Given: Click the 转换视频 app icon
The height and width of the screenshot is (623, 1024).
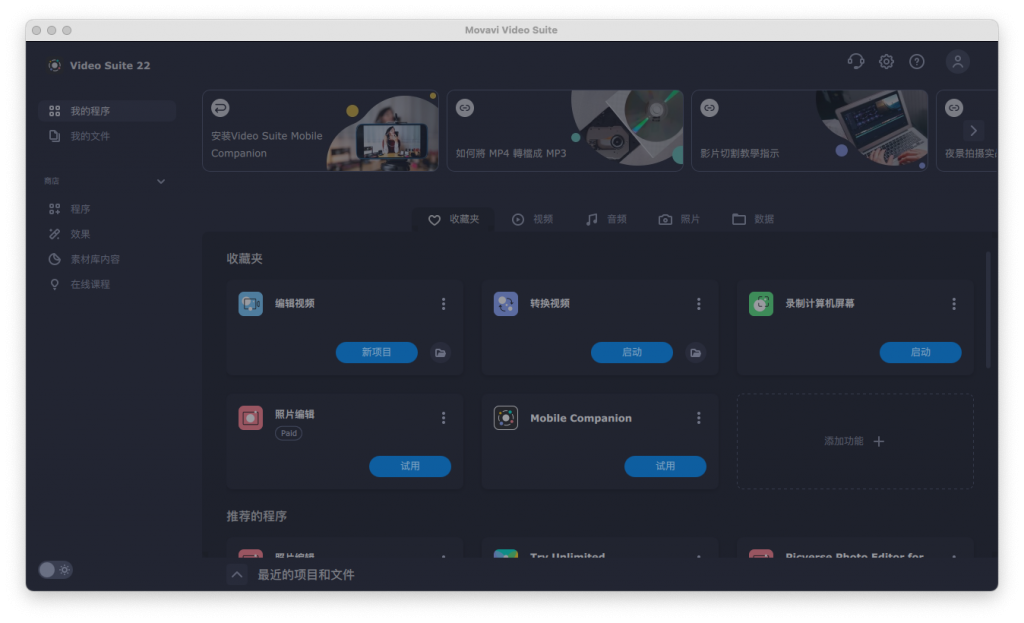Looking at the screenshot, I should coord(505,304).
